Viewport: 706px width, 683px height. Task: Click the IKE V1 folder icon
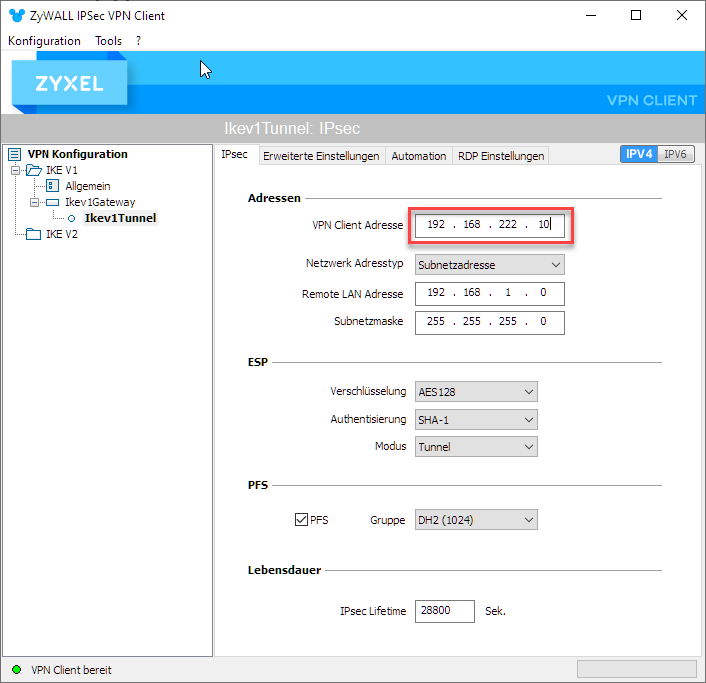click(34, 170)
